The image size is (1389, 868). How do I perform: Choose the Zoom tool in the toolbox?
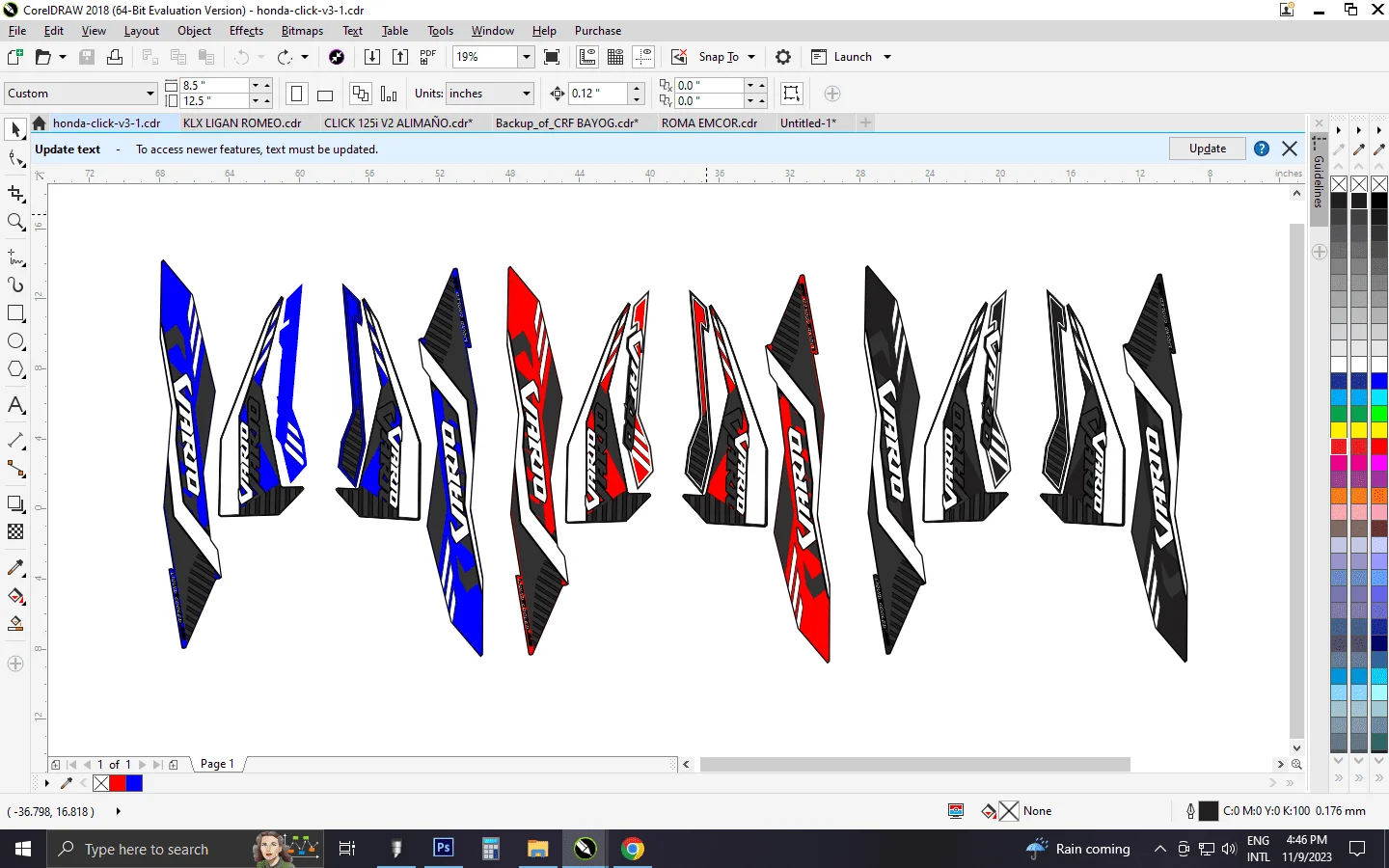tap(15, 223)
